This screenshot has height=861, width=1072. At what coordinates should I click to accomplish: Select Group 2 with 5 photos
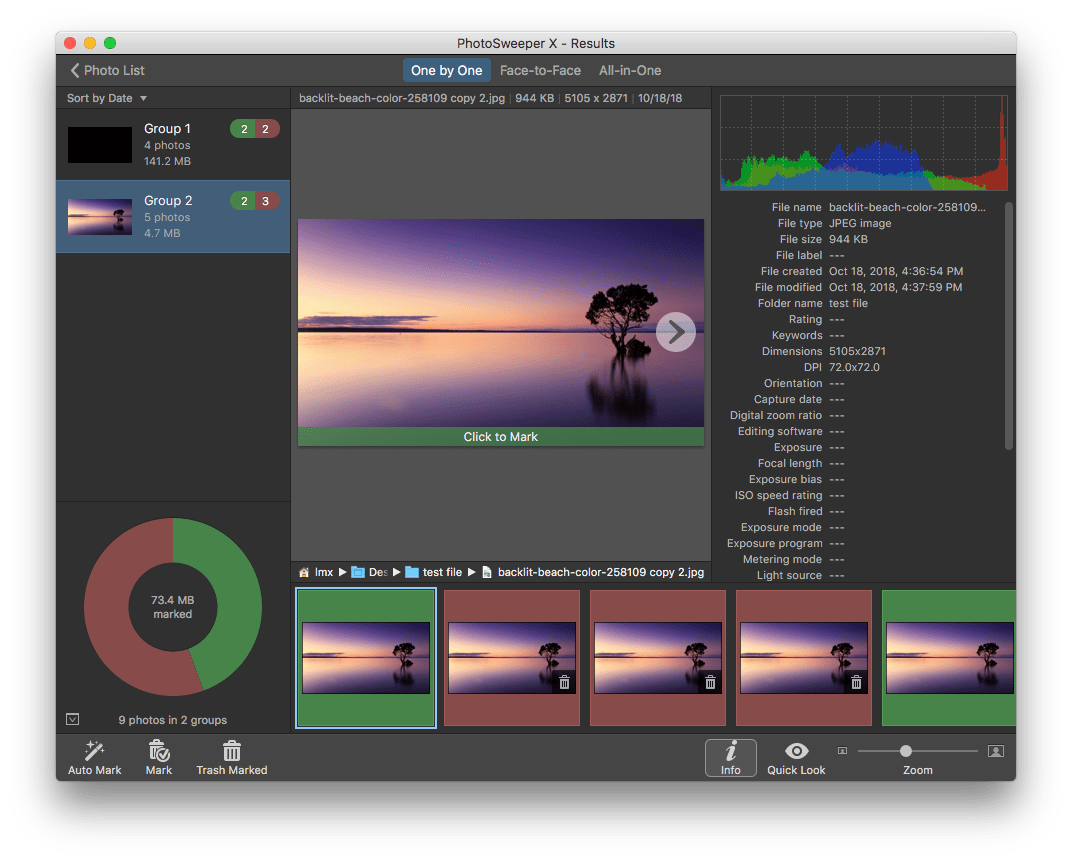pyautogui.click(x=173, y=217)
